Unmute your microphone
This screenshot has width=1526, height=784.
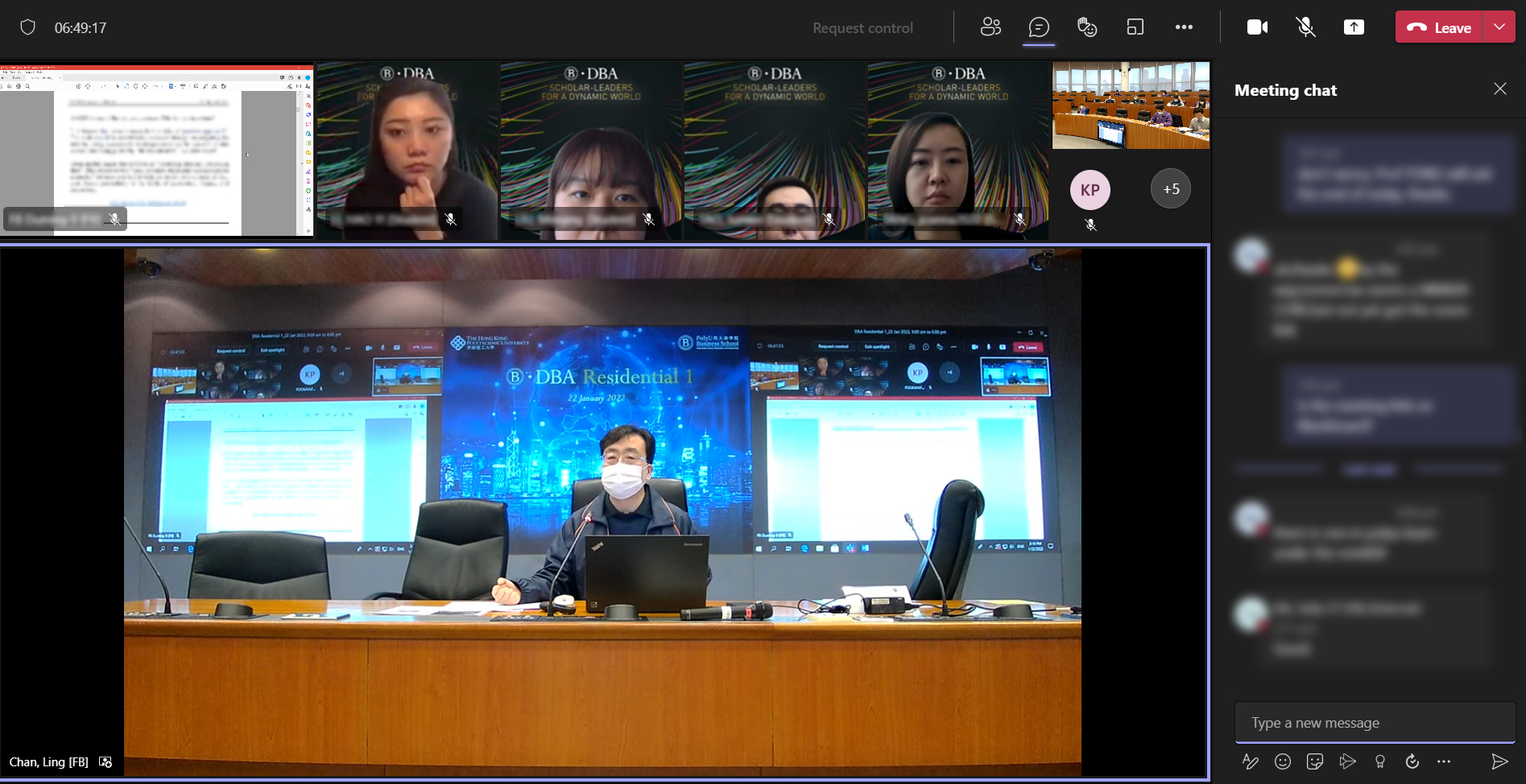pyautogui.click(x=1305, y=27)
